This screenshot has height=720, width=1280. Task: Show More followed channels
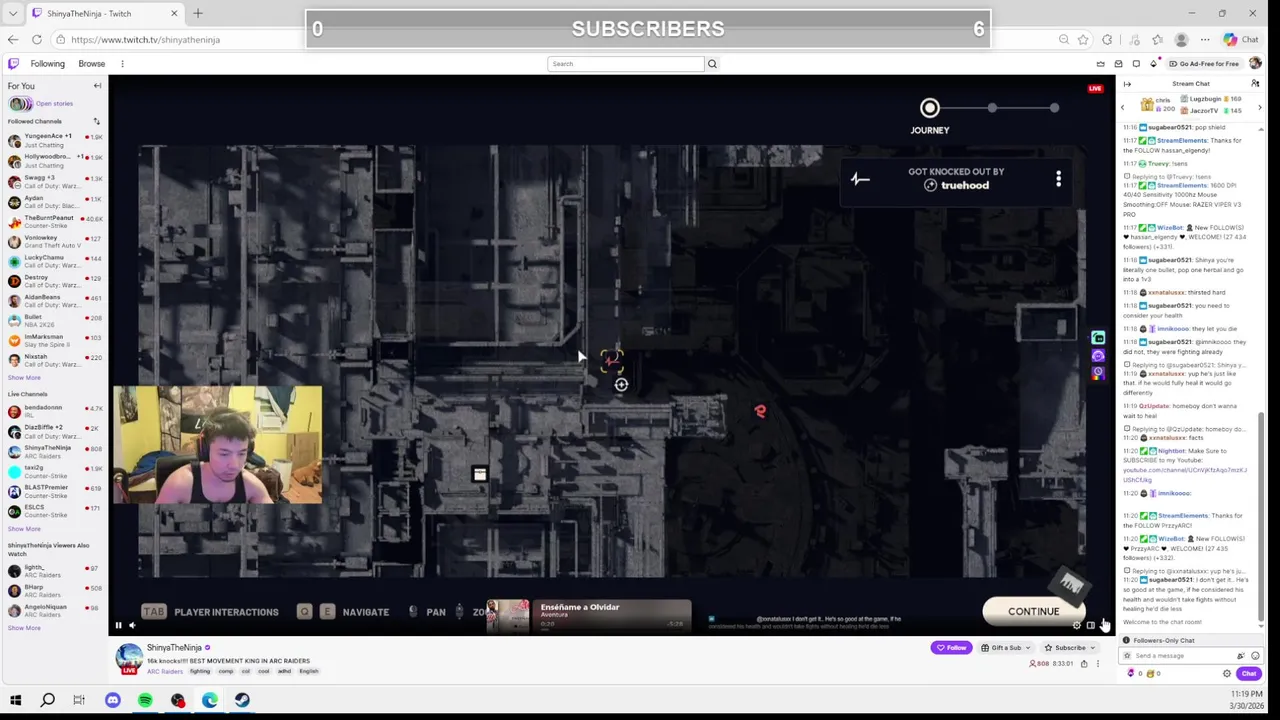tap(25, 377)
